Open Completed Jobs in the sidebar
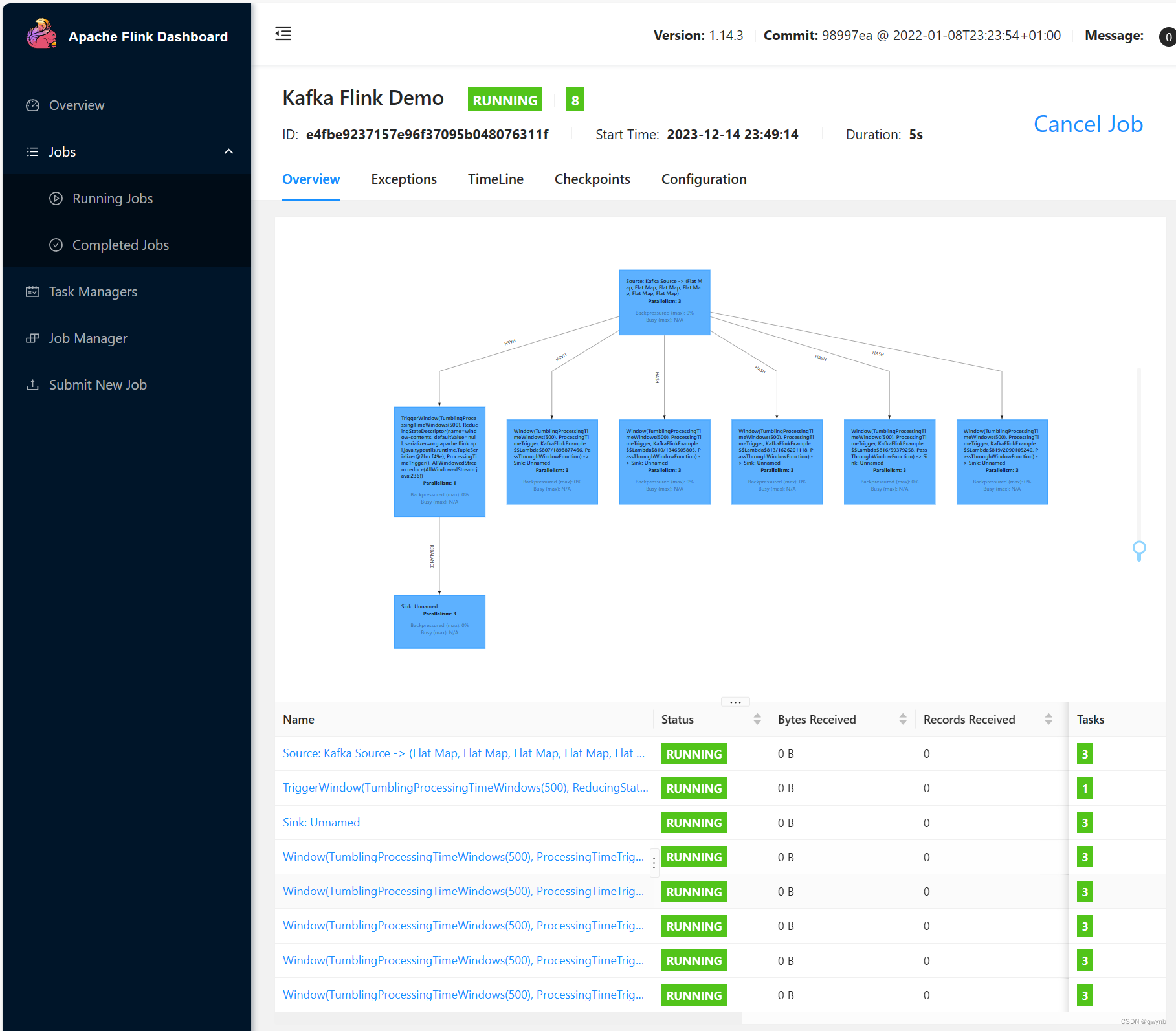 point(127,245)
